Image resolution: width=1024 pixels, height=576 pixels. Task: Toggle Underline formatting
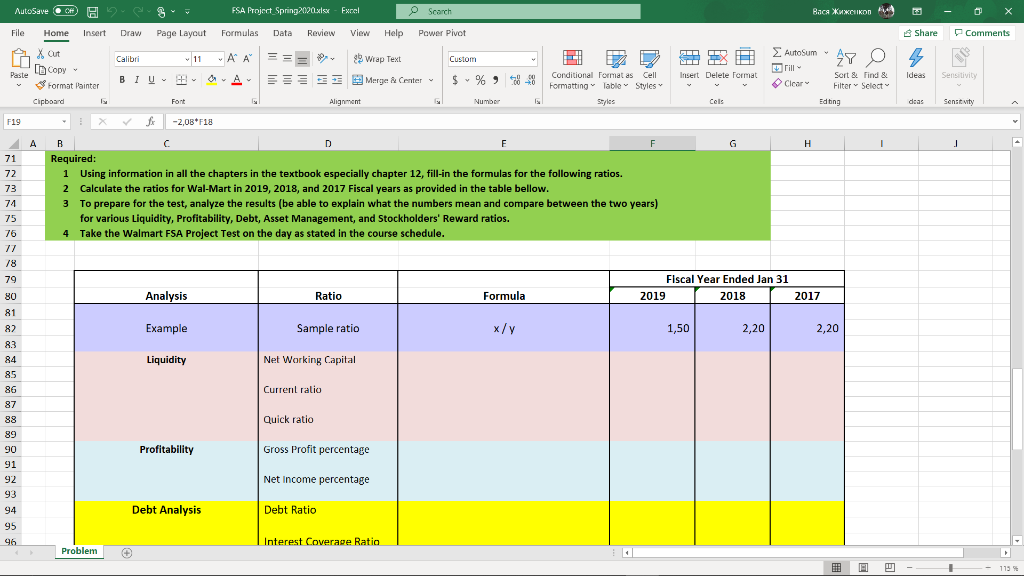pos(152,80)
